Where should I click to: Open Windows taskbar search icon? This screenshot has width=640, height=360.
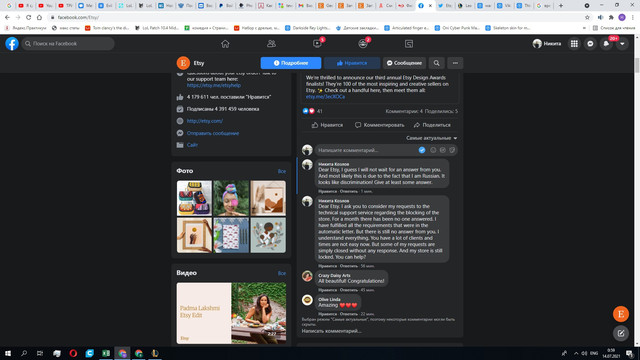point(24,353)
